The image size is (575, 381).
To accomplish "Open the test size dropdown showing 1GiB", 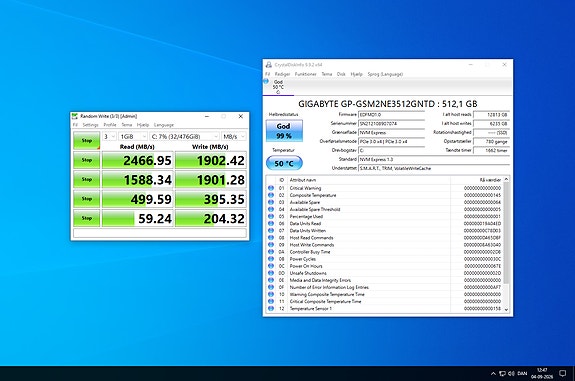I will (x=133, y=136).
